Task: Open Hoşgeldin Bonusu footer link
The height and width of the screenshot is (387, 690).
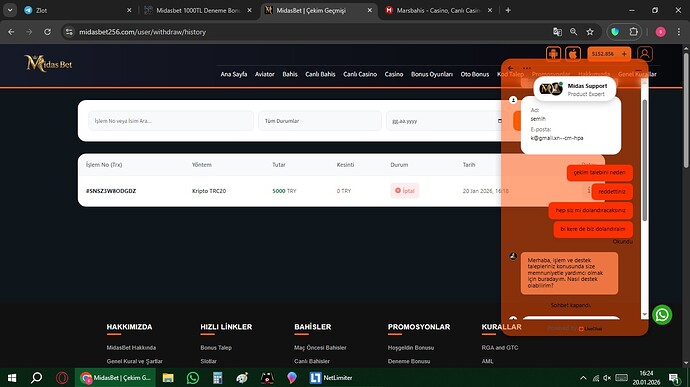Action: click(411, 347)
